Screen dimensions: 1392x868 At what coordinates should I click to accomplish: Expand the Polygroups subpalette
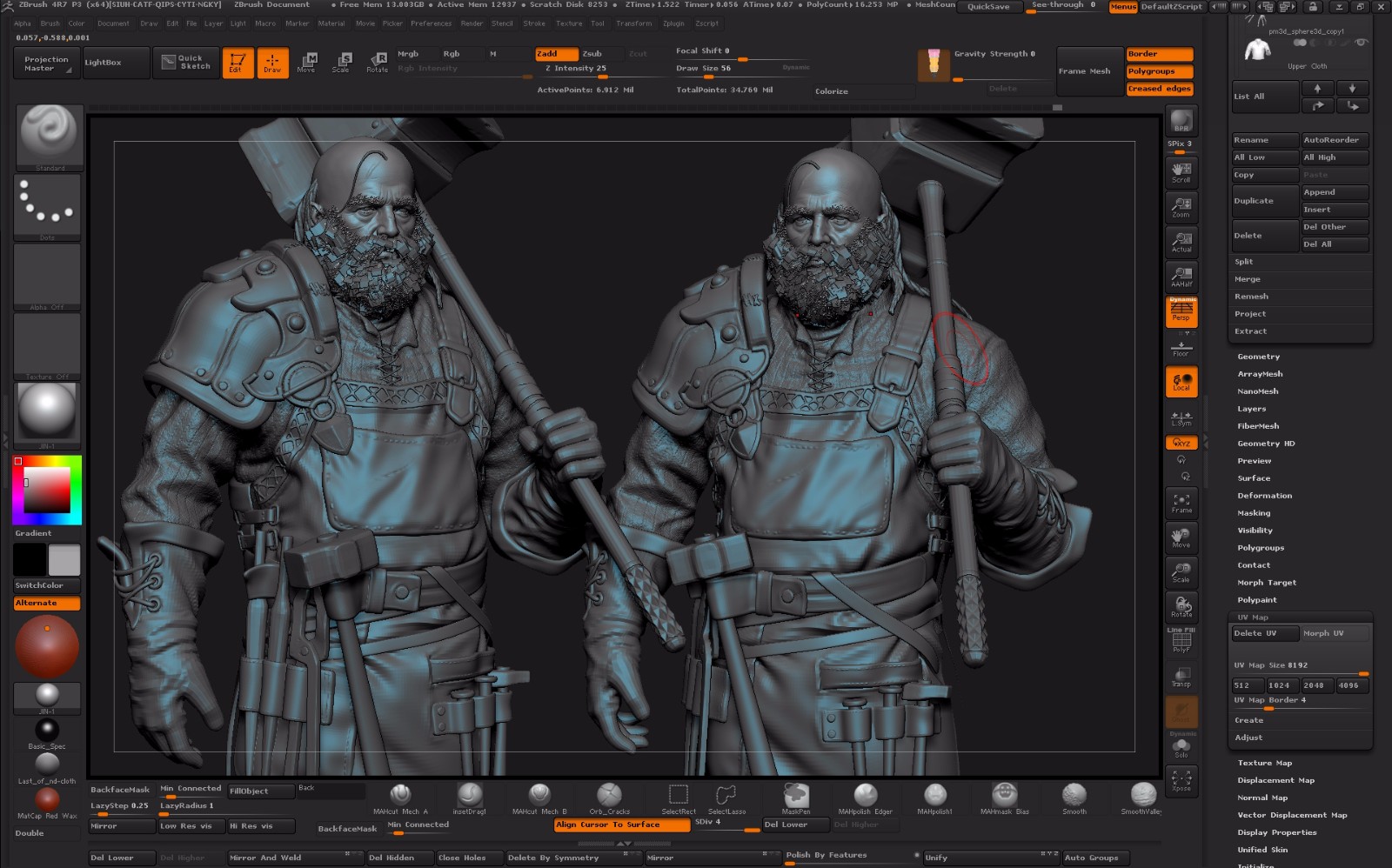click(1261, 548)
